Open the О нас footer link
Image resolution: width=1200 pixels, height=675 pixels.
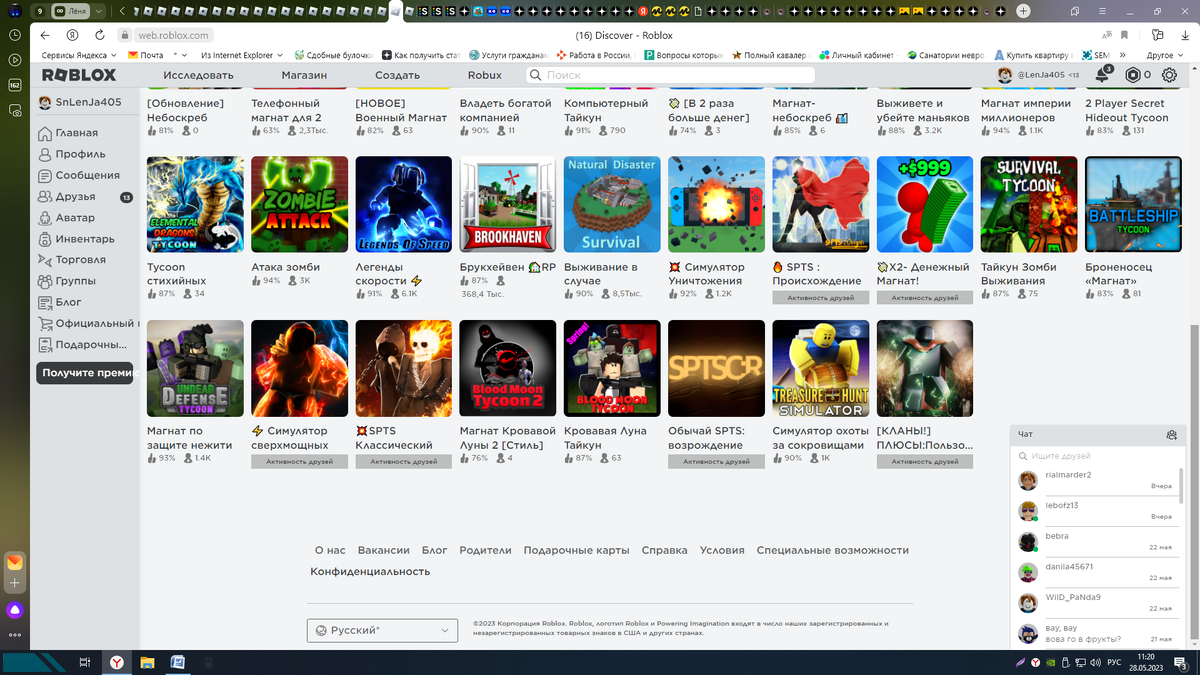click(x=330, y=550)
